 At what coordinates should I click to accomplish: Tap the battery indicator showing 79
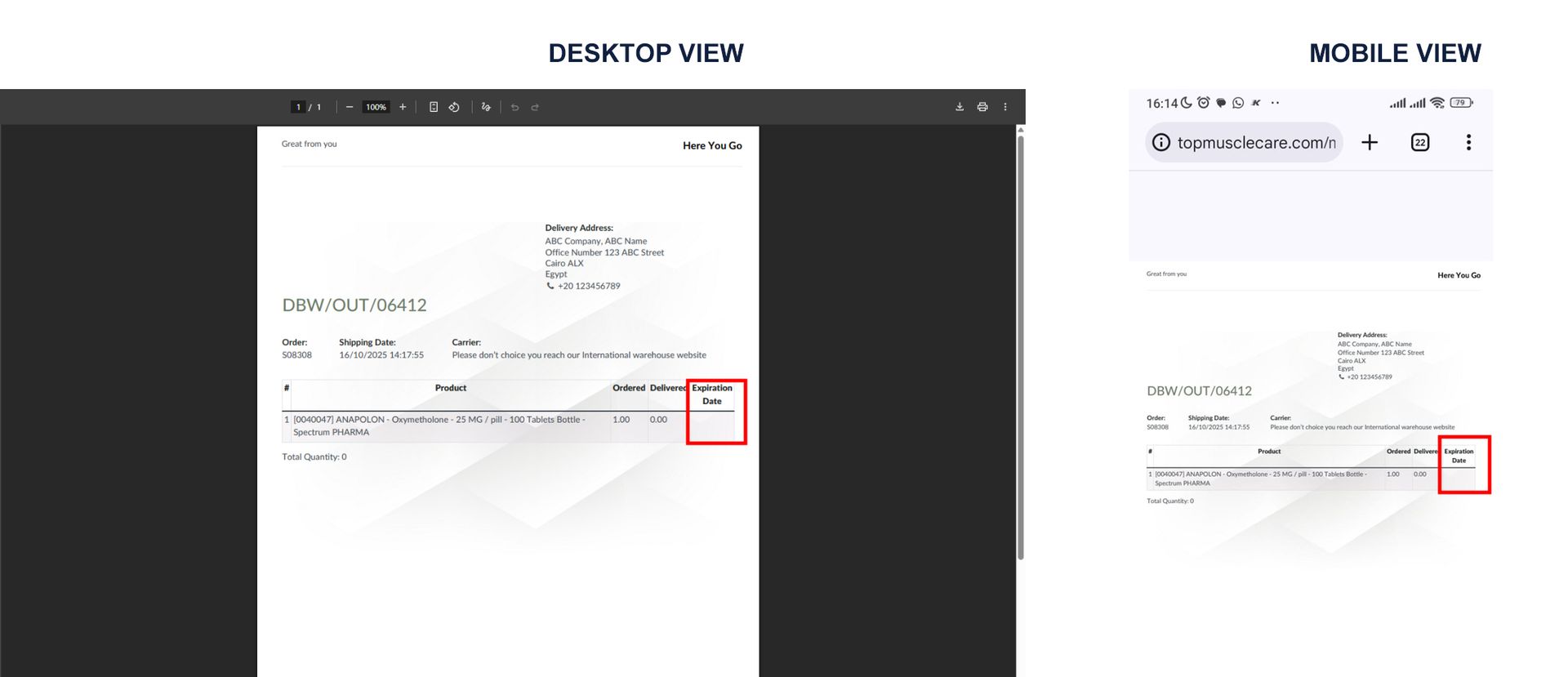1461,103
